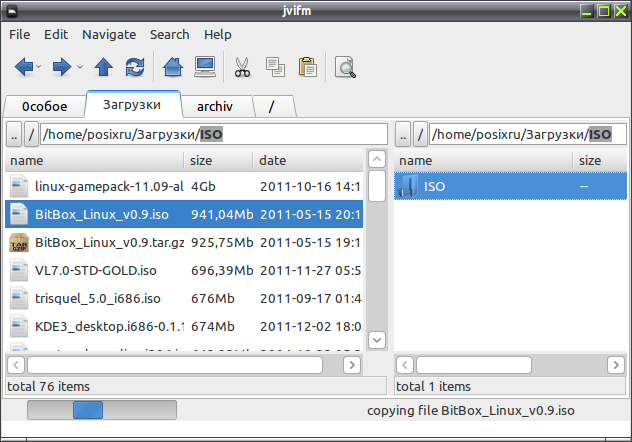The width and height of the screenshot is (632, 442).
Task: Click the Forward arrow toolbar icon
Action: coord(62,66)
